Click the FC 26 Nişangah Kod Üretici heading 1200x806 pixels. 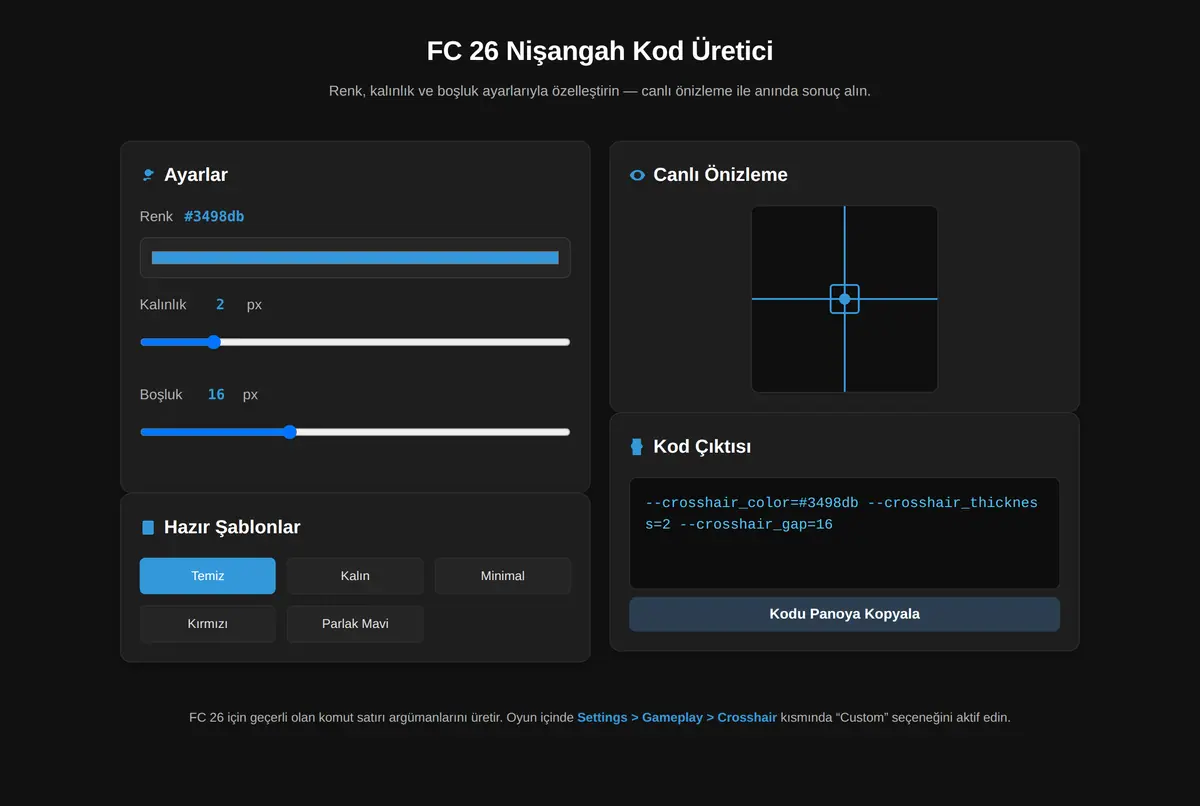coord(600,51)
